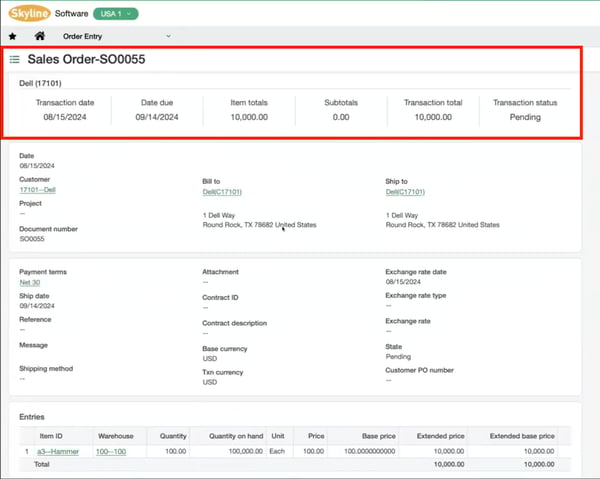Click quantity cell 100.00 in Hammer row
Screen dimensions: 600x479
(x=176, y=451)
